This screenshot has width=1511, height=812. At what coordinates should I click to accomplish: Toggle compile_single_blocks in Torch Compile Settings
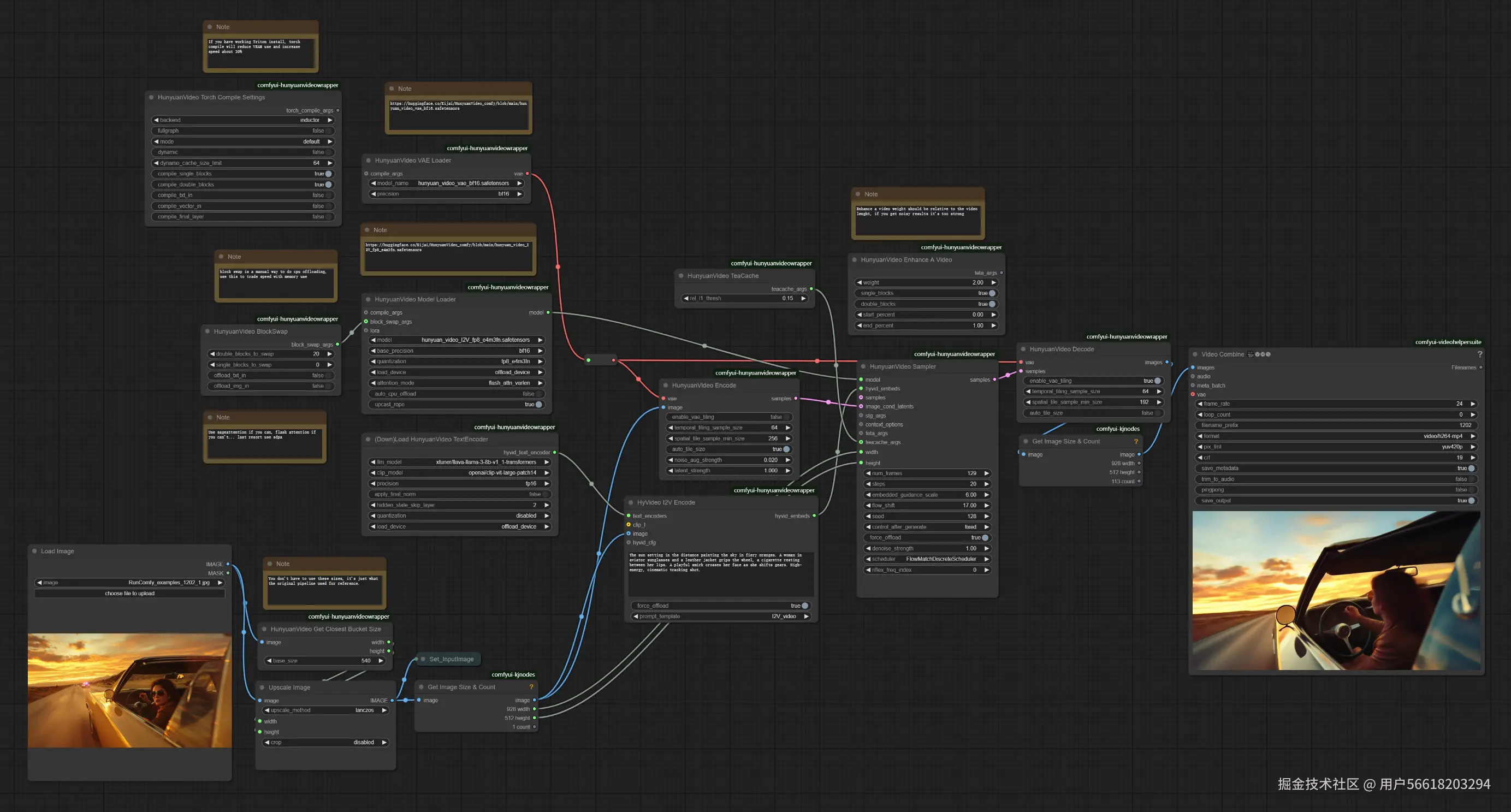click(328, 174)
